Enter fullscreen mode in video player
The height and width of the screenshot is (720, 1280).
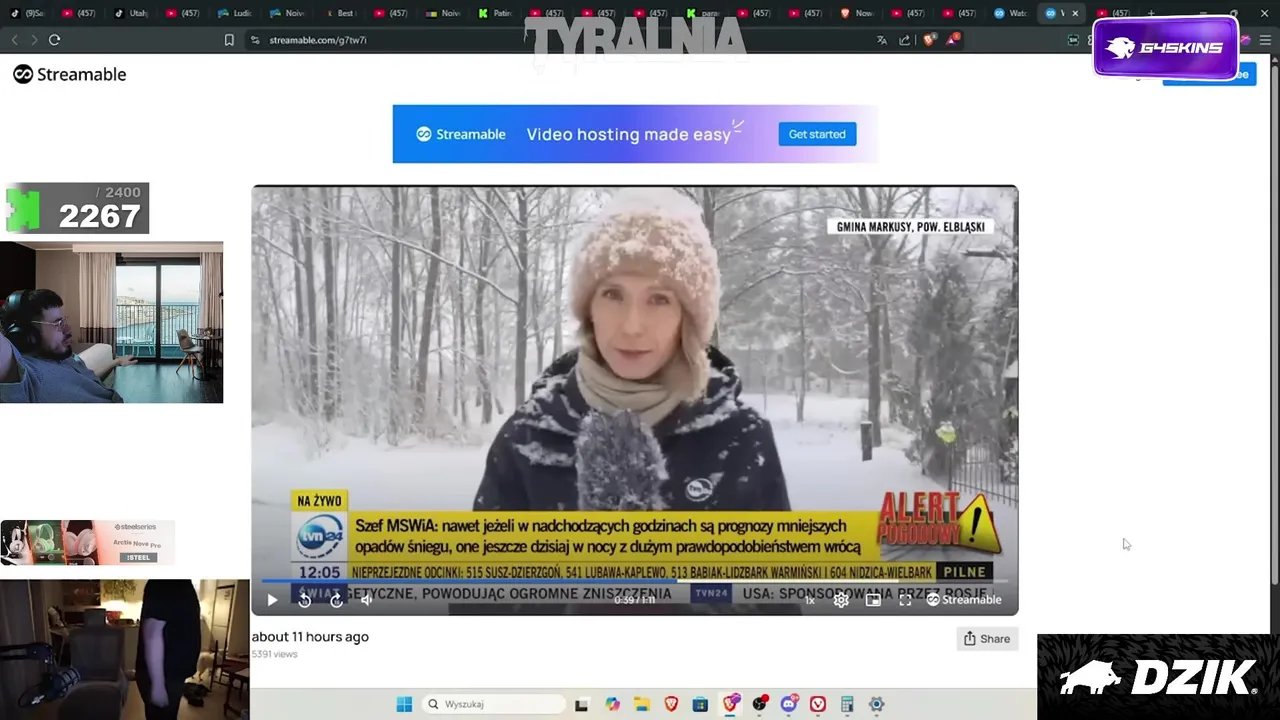click(x=905, y=600)
